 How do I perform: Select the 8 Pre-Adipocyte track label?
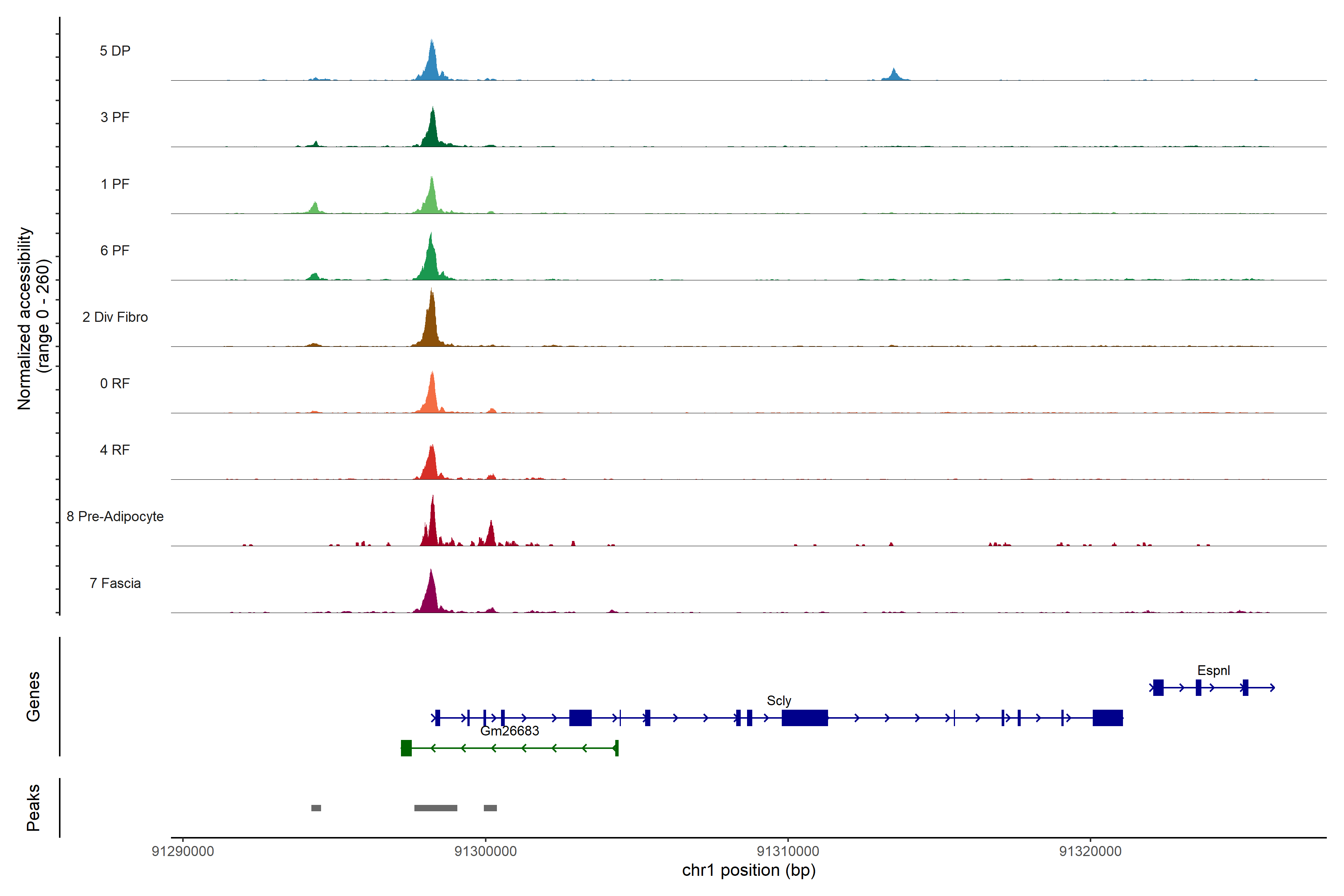(x=115, y=517)
